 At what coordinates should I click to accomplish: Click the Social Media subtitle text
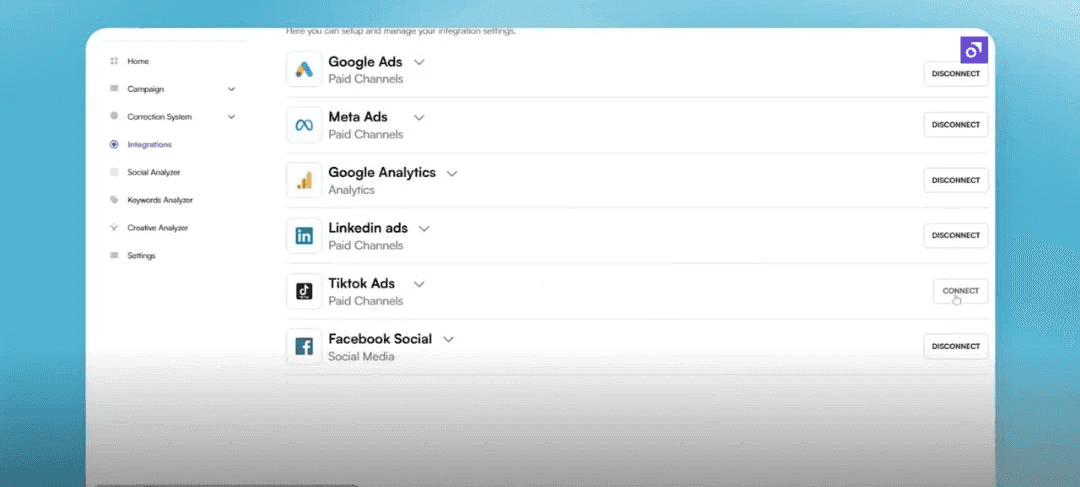click(361, 357)
